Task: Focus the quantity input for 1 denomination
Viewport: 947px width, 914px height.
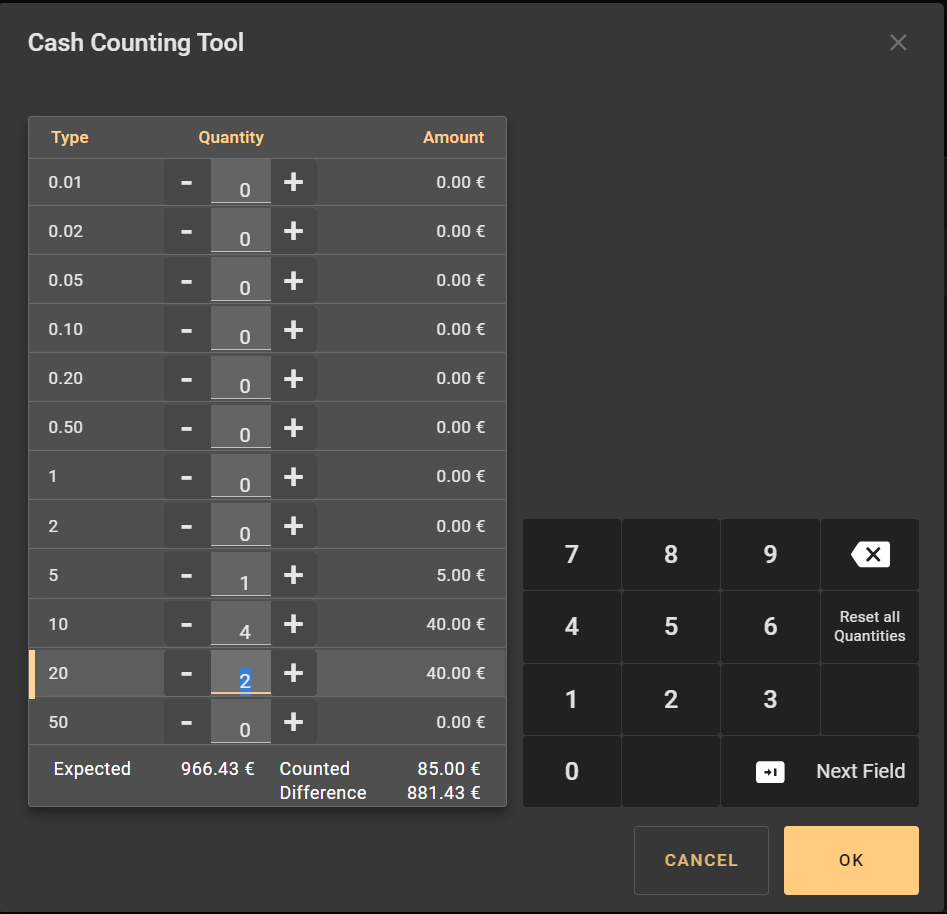Action: 241,478
